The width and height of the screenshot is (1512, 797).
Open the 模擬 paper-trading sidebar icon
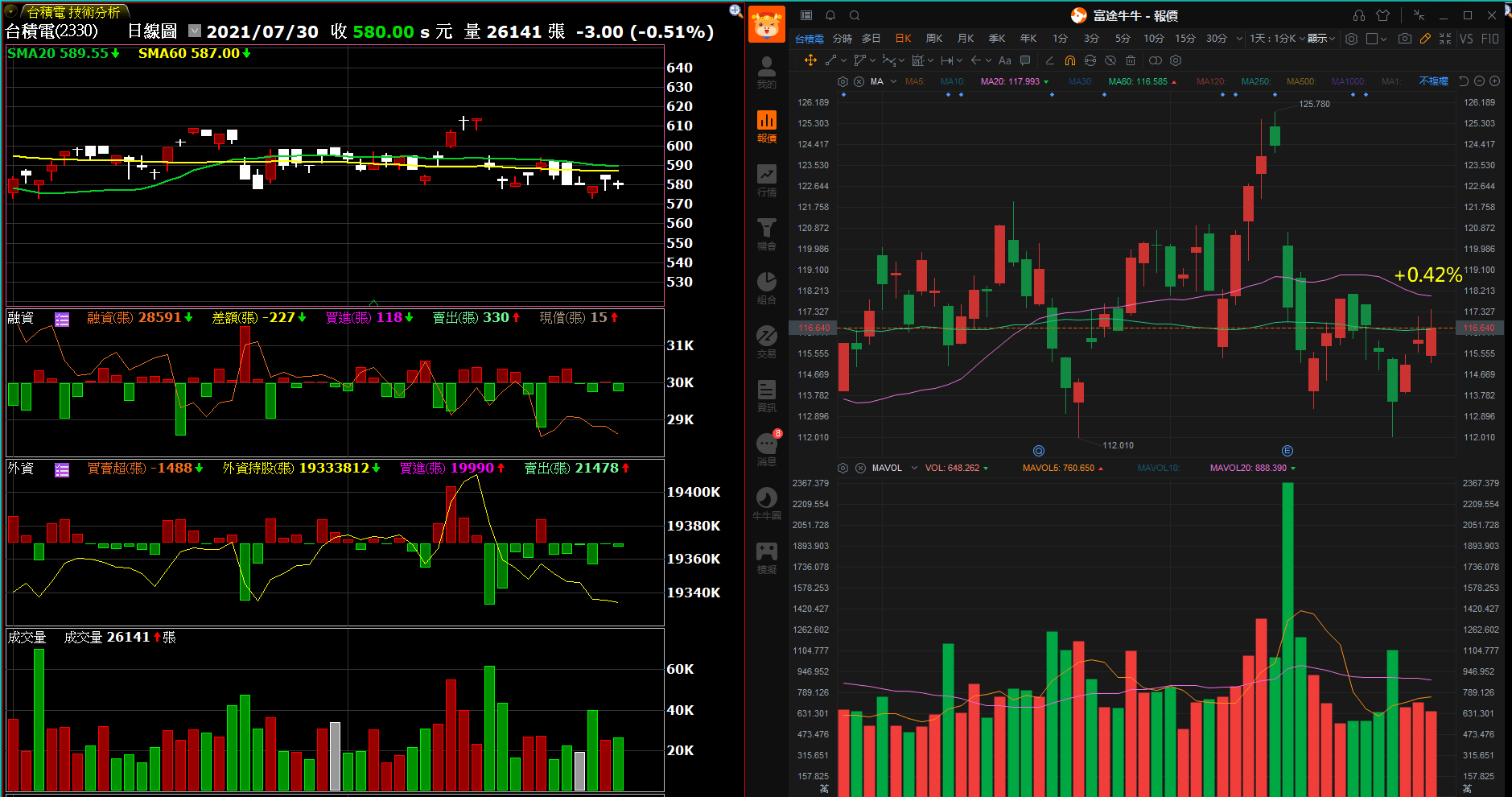[767, 558]
